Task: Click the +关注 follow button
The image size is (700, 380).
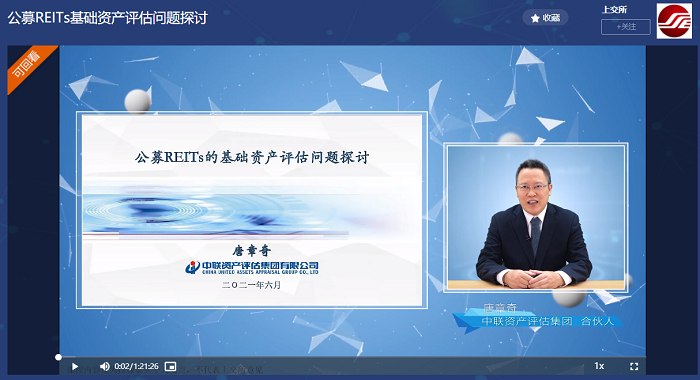Action: coord(625,27)
